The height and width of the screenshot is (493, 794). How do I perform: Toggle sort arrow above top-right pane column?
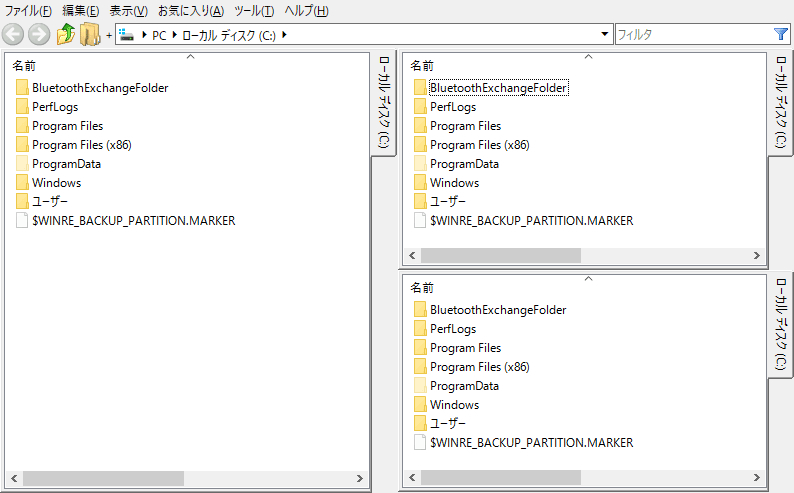coord(588,57)
